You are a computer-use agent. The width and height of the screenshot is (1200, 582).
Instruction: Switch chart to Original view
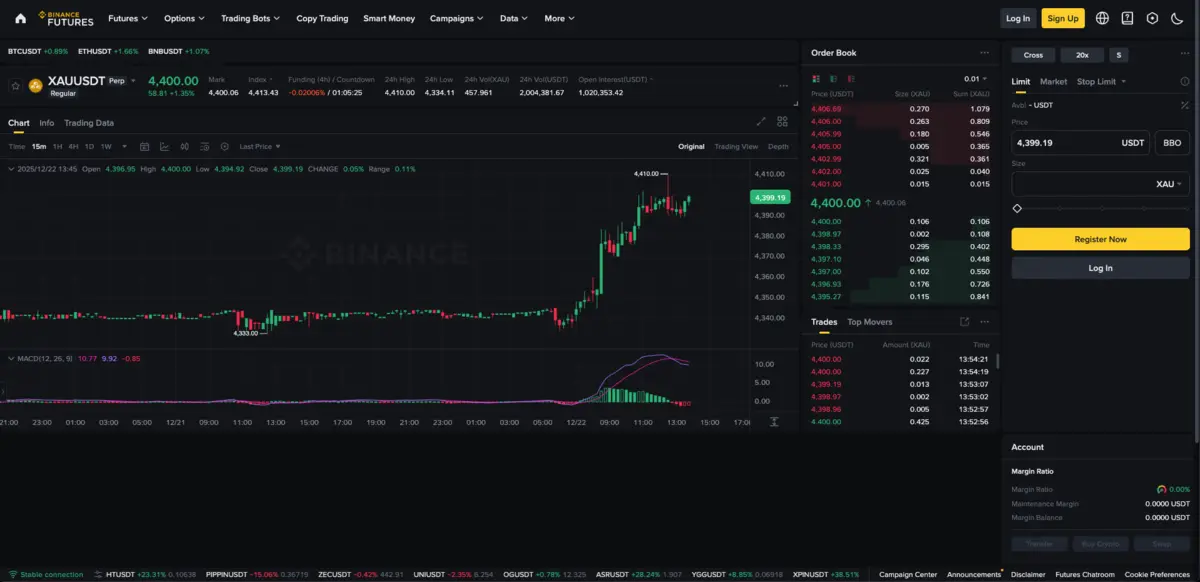click(x=691, y=147)
